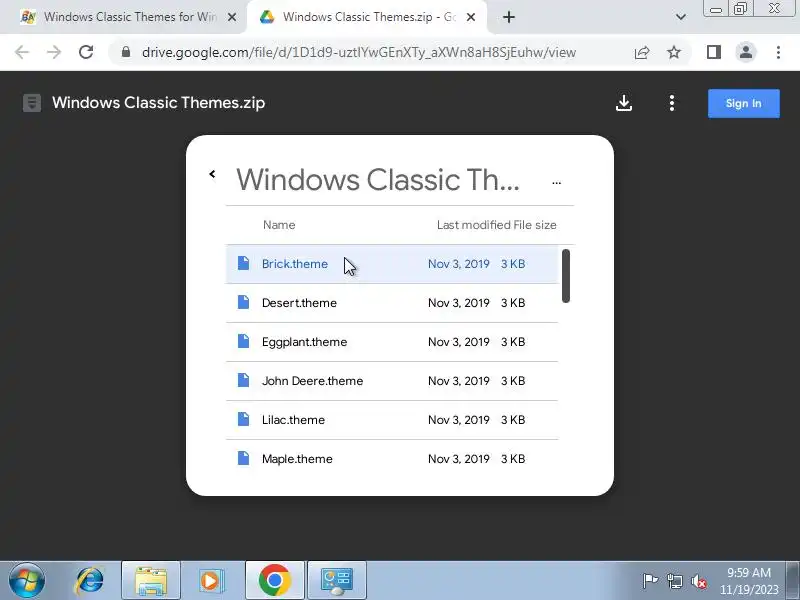Open the Chrome profile avatar menu

point(745,52)
